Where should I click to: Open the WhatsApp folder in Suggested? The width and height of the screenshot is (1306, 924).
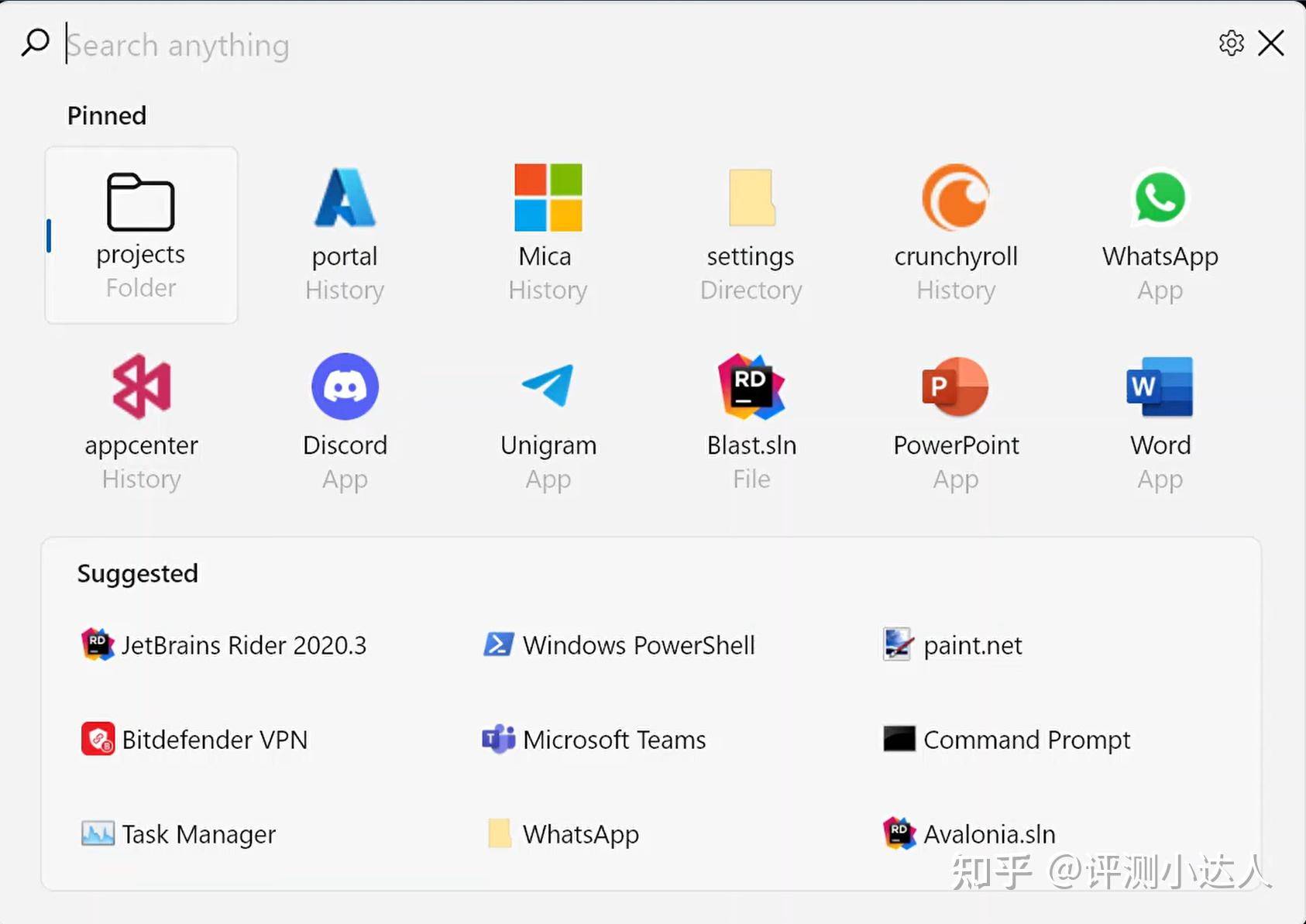click(563, 833)
